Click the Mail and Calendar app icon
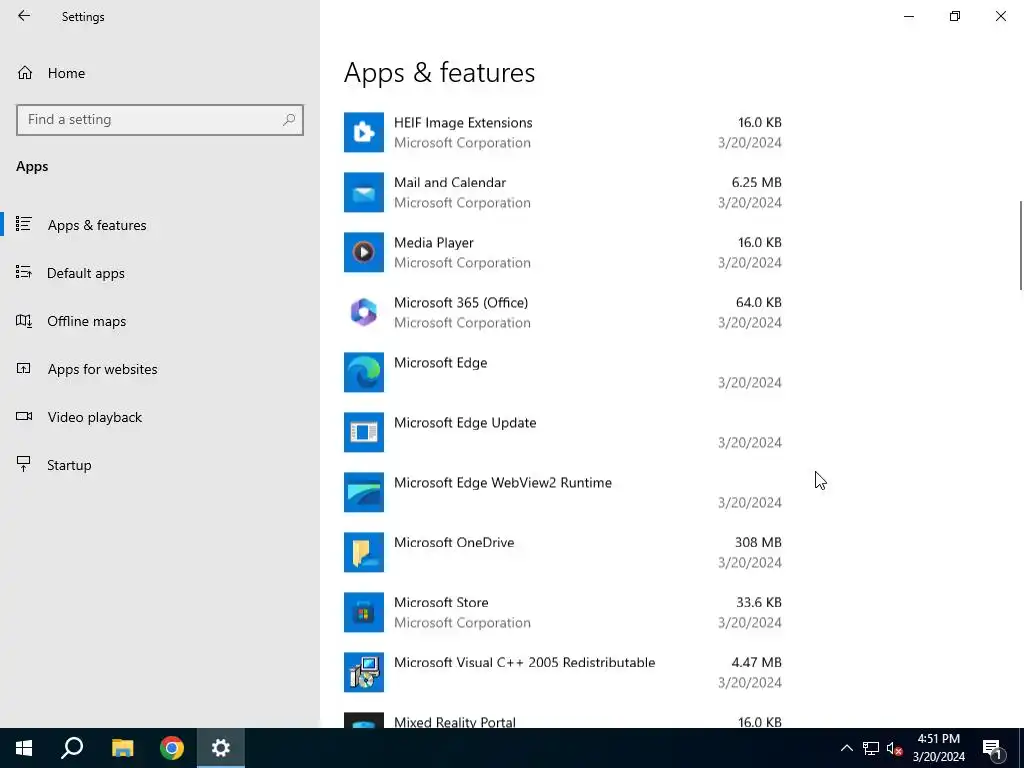Viewport: 1024px width, 768px height. [x=364, y=192]
